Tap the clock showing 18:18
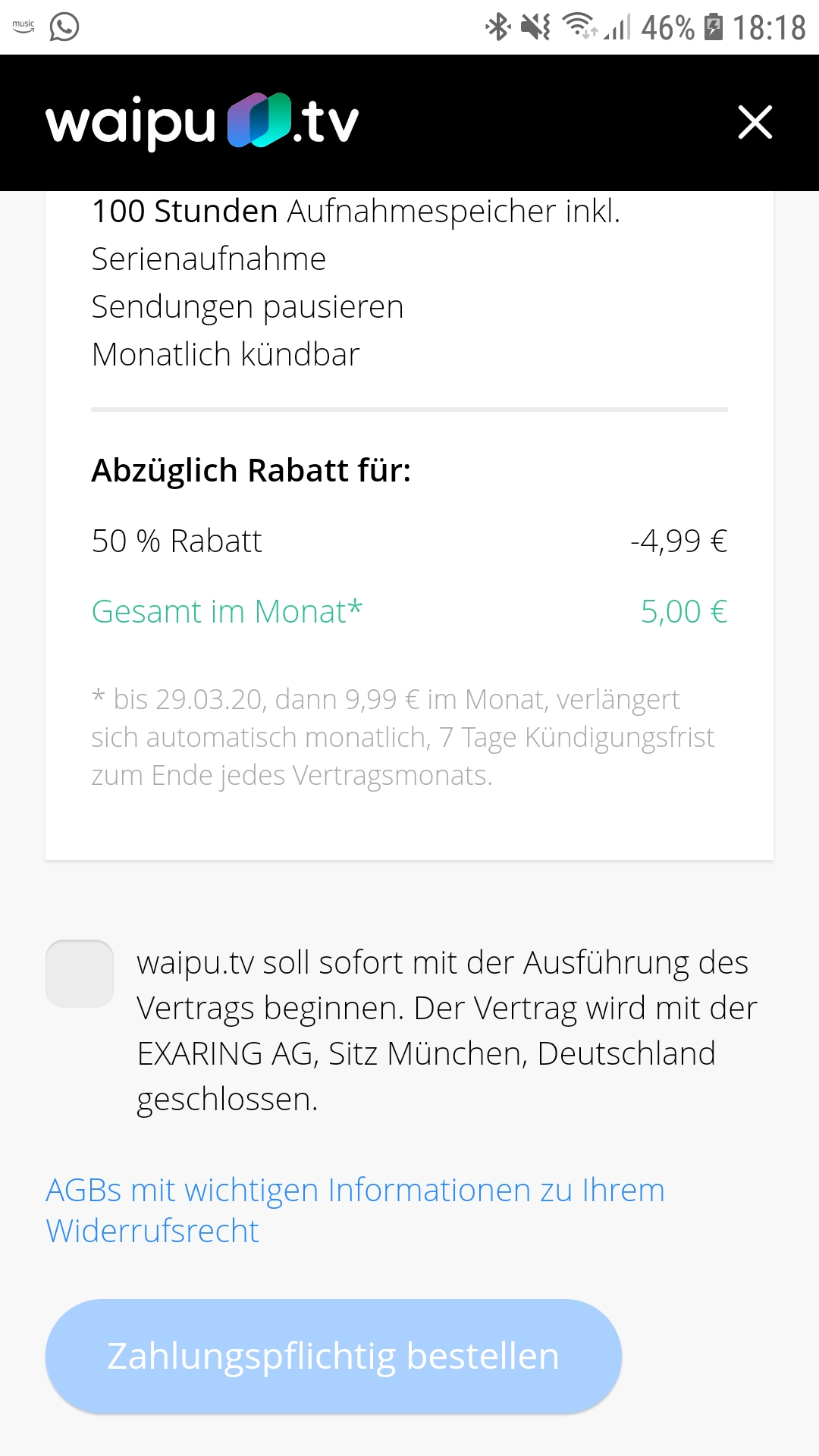 tap(769, 28)
